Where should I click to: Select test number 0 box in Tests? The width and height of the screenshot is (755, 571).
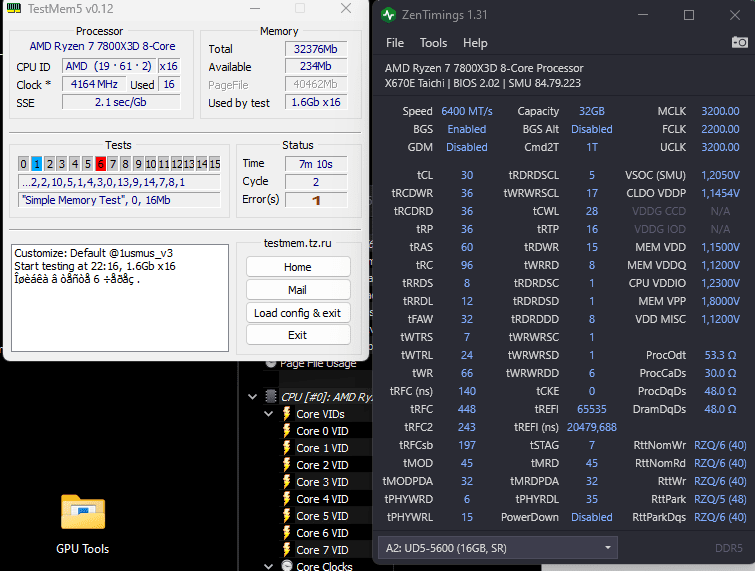[x=23, y=164]
